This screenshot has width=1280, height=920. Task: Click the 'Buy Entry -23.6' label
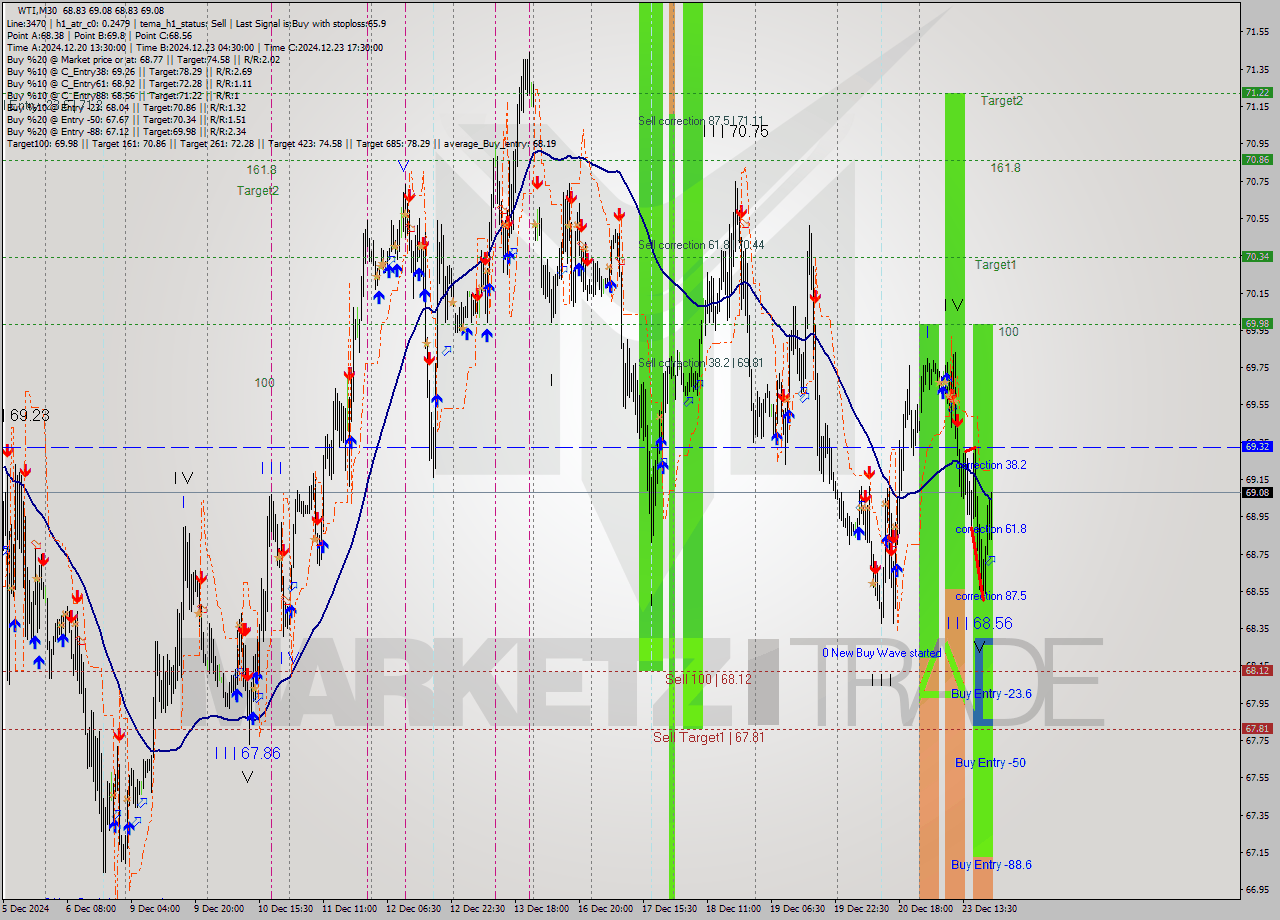[991, 693]
